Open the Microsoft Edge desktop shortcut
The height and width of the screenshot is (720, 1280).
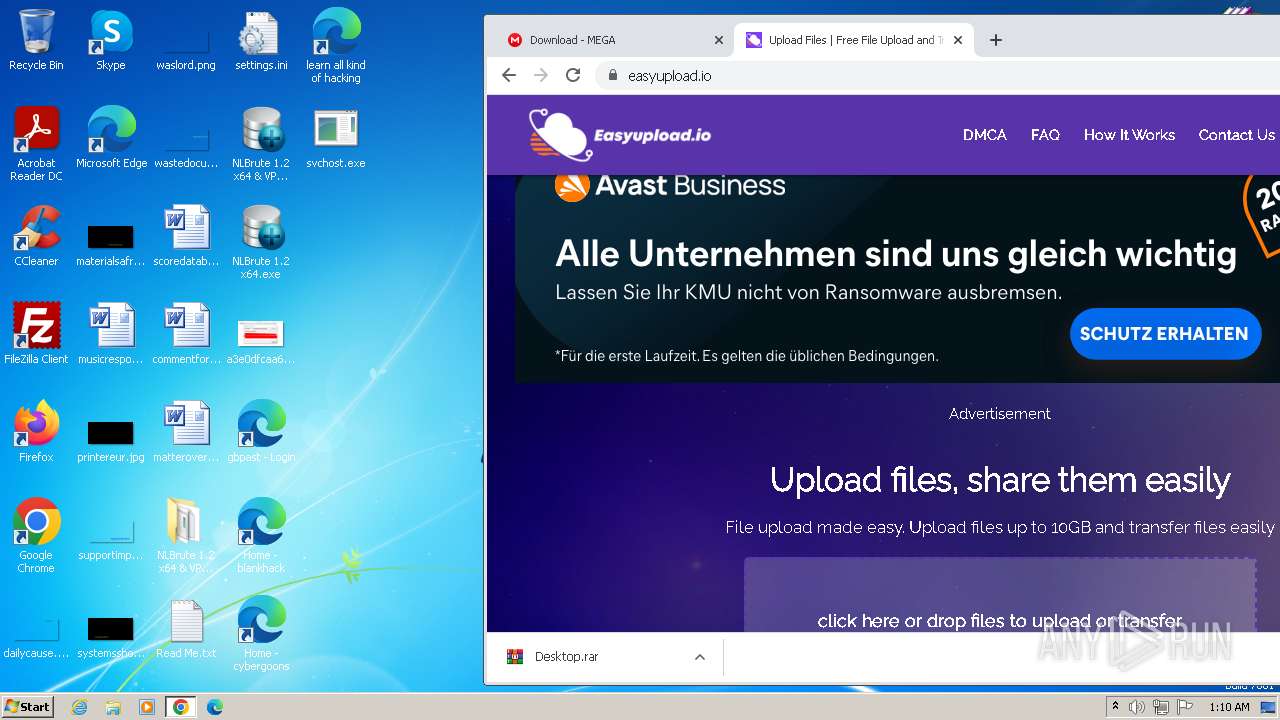[111, 138]
